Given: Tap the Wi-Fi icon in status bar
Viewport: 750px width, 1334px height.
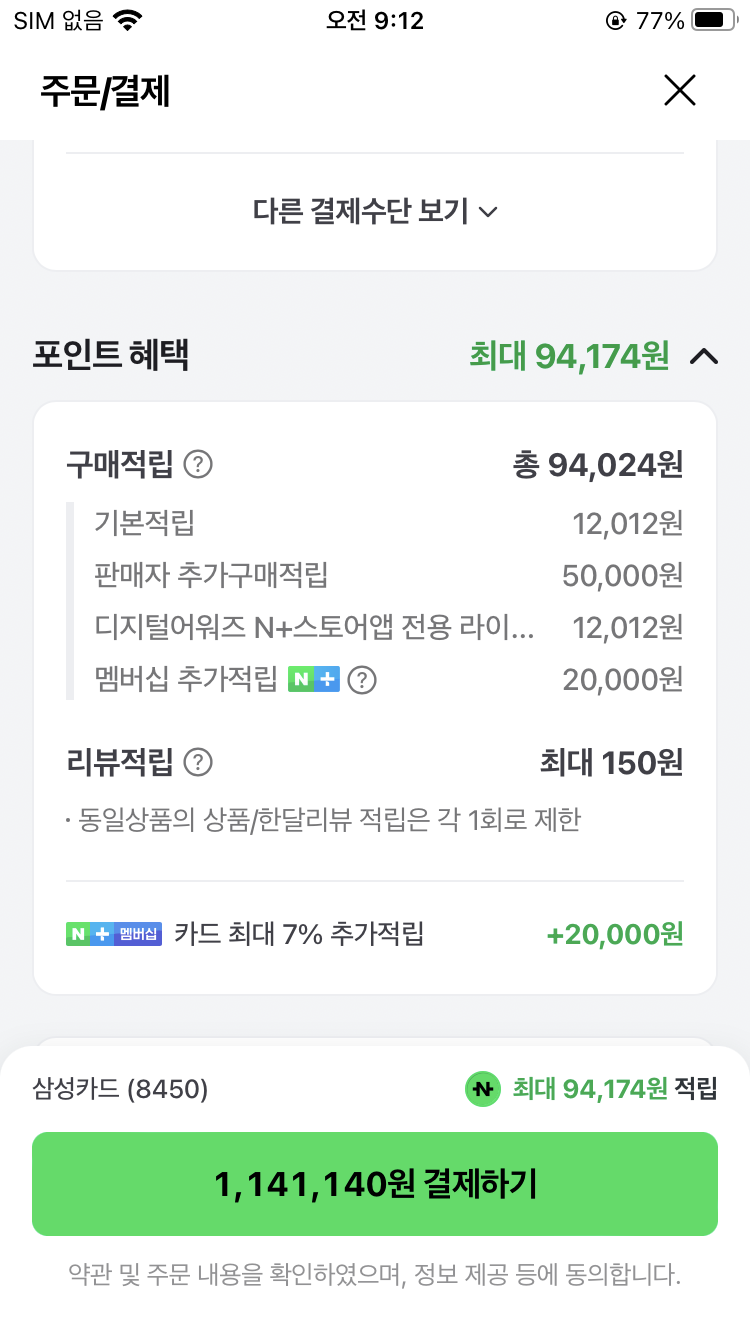Looking at the screenshot, I should click(x=128, y=20).
